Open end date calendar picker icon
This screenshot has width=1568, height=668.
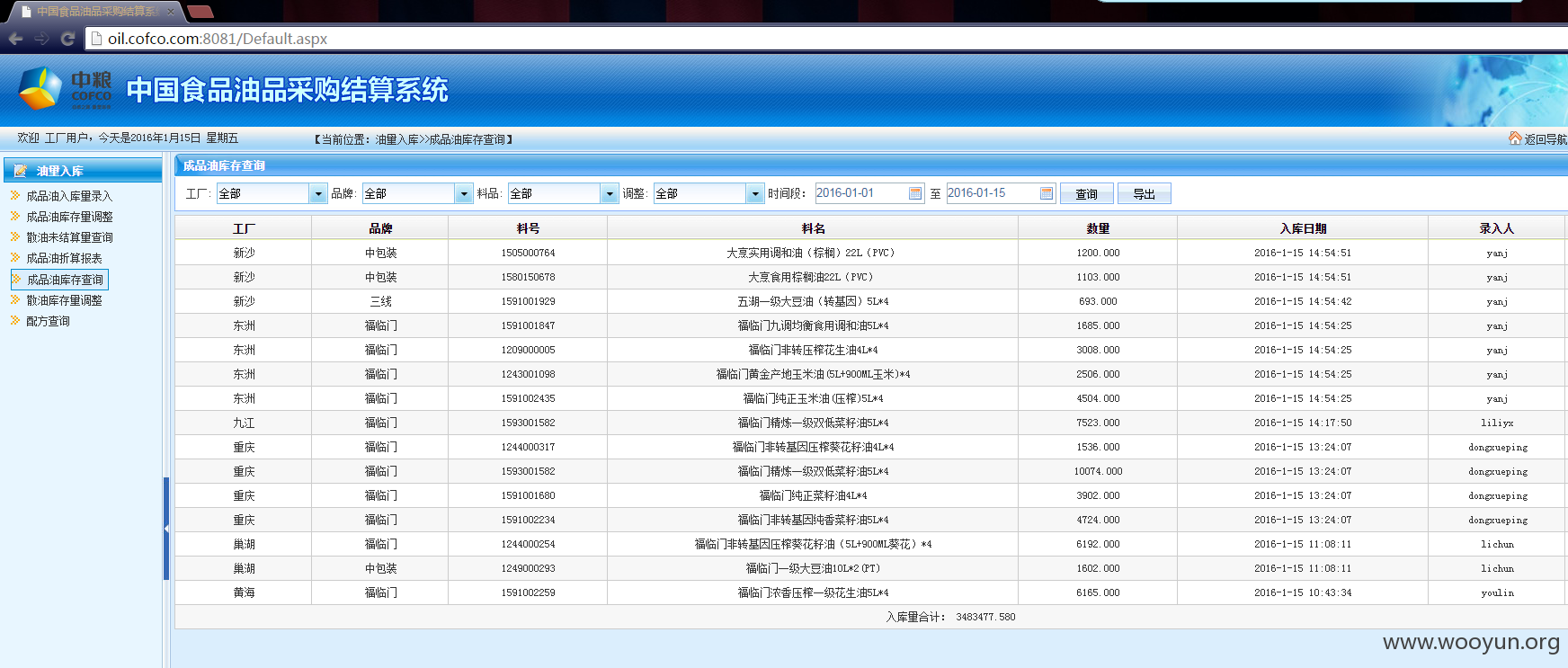[x=1047, y=193]
